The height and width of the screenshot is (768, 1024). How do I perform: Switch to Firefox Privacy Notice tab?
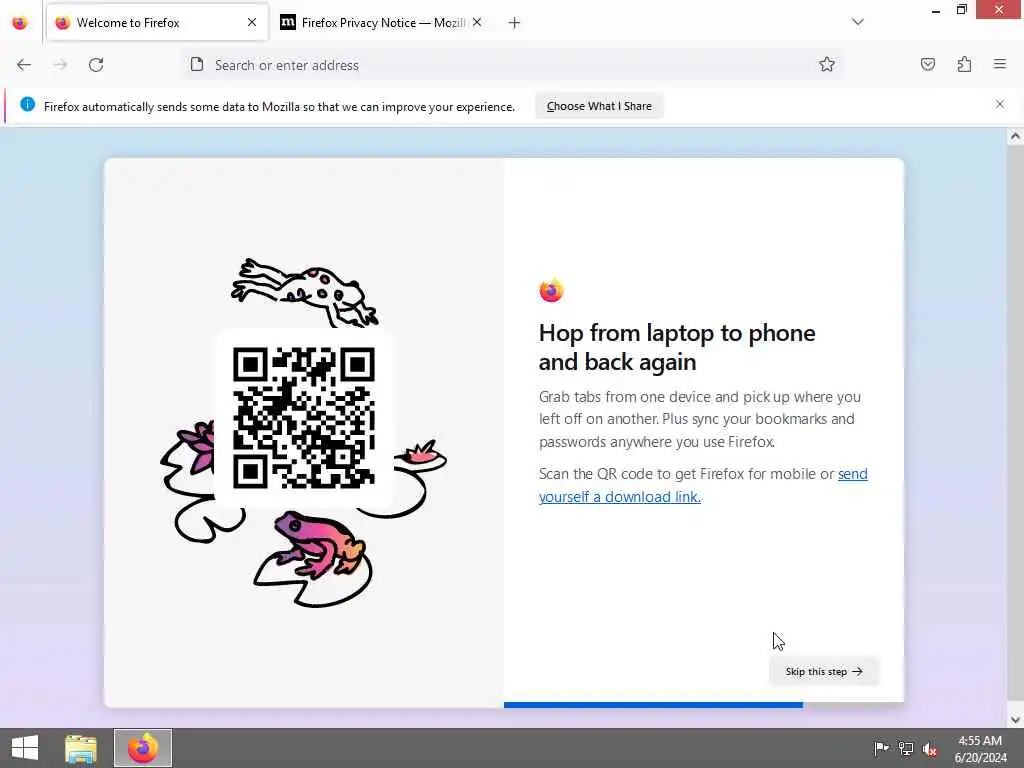click(x=382, y=22)
